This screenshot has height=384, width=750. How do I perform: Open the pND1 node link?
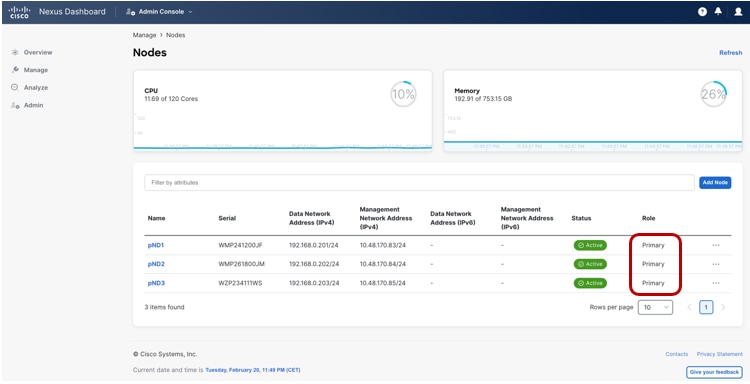[x=156, y=245]
